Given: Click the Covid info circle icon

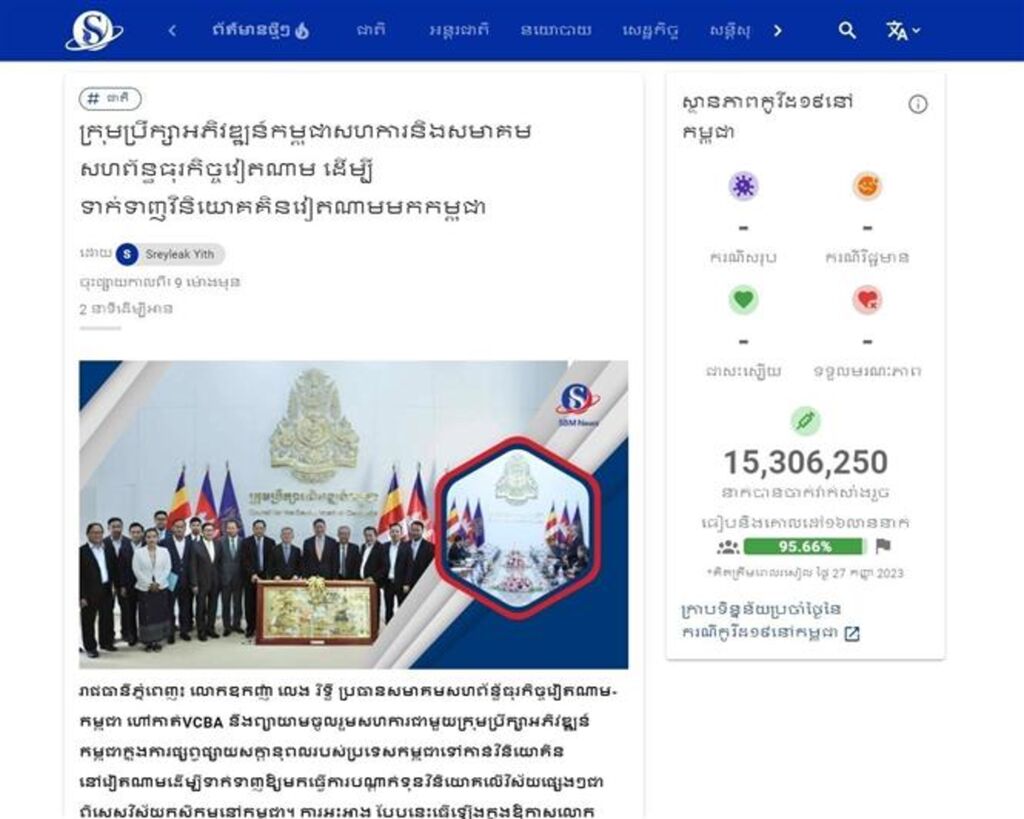Looking at the screenshot, I should pos(918,104).
